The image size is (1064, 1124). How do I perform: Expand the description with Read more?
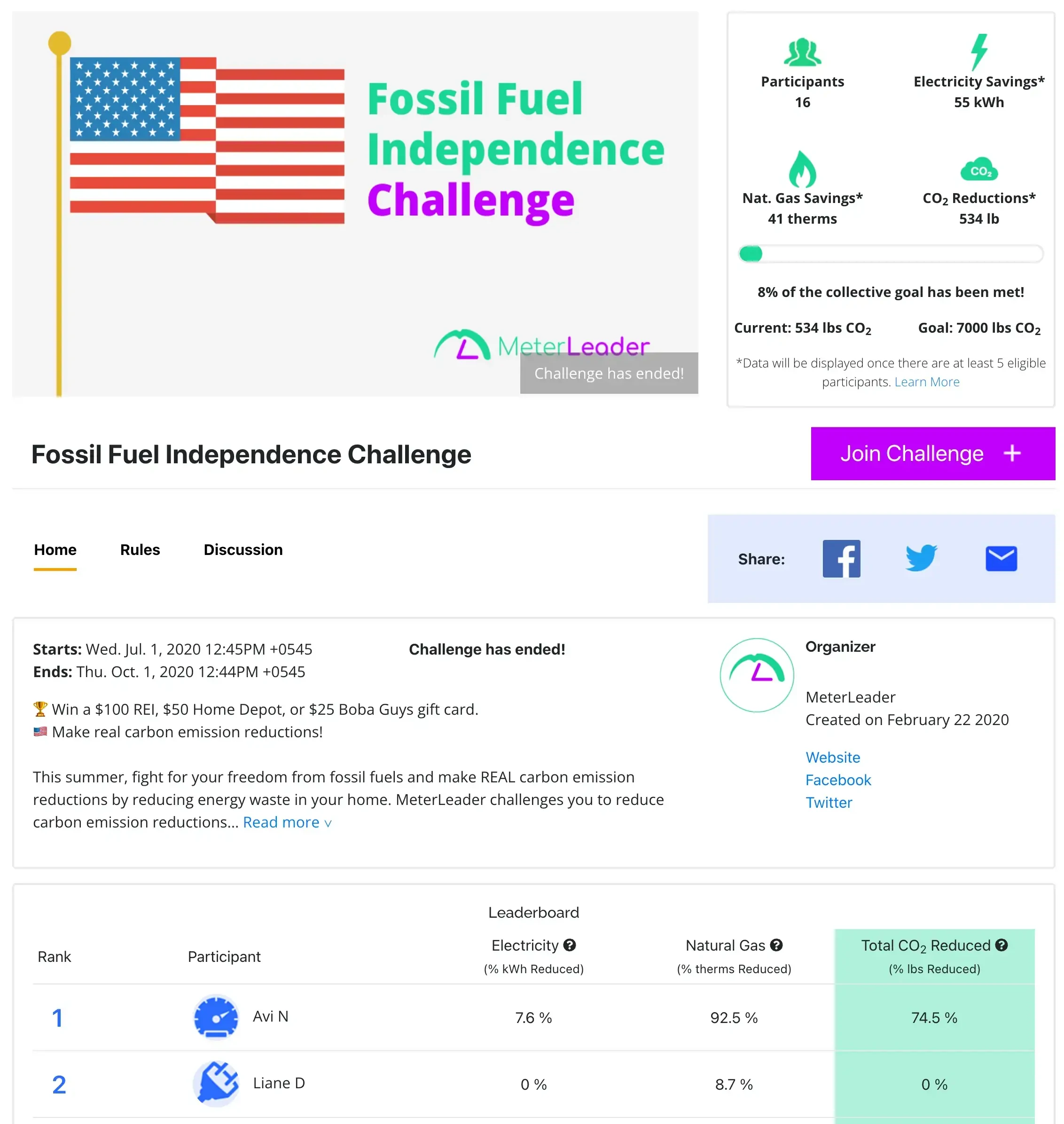287,822
